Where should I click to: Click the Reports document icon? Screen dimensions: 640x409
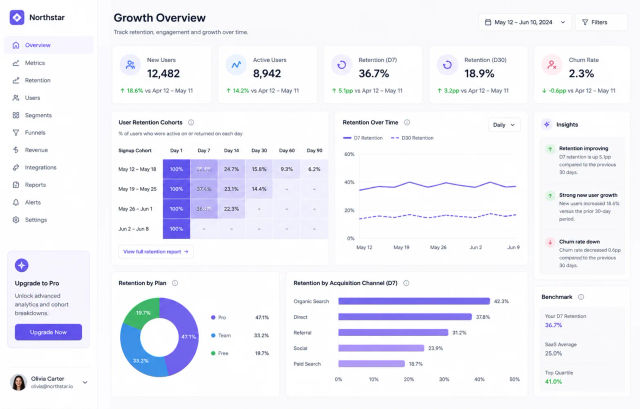click(x=16, y=185)
